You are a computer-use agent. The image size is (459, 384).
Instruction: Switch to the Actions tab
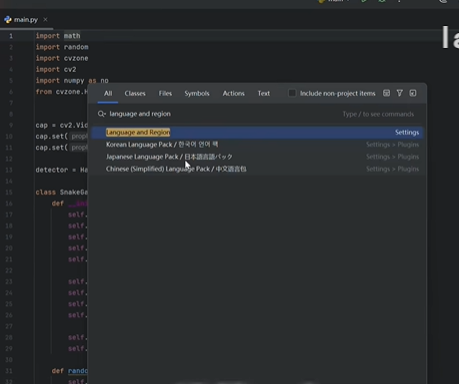click(x=234, y=94)
